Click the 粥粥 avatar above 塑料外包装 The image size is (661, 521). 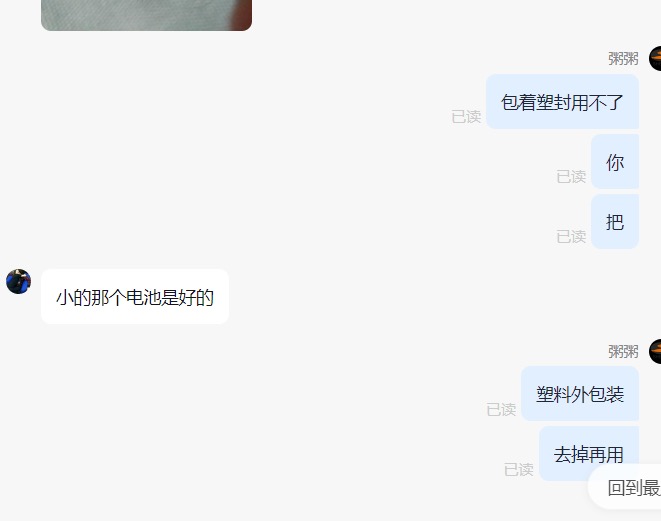coord(655,351)
